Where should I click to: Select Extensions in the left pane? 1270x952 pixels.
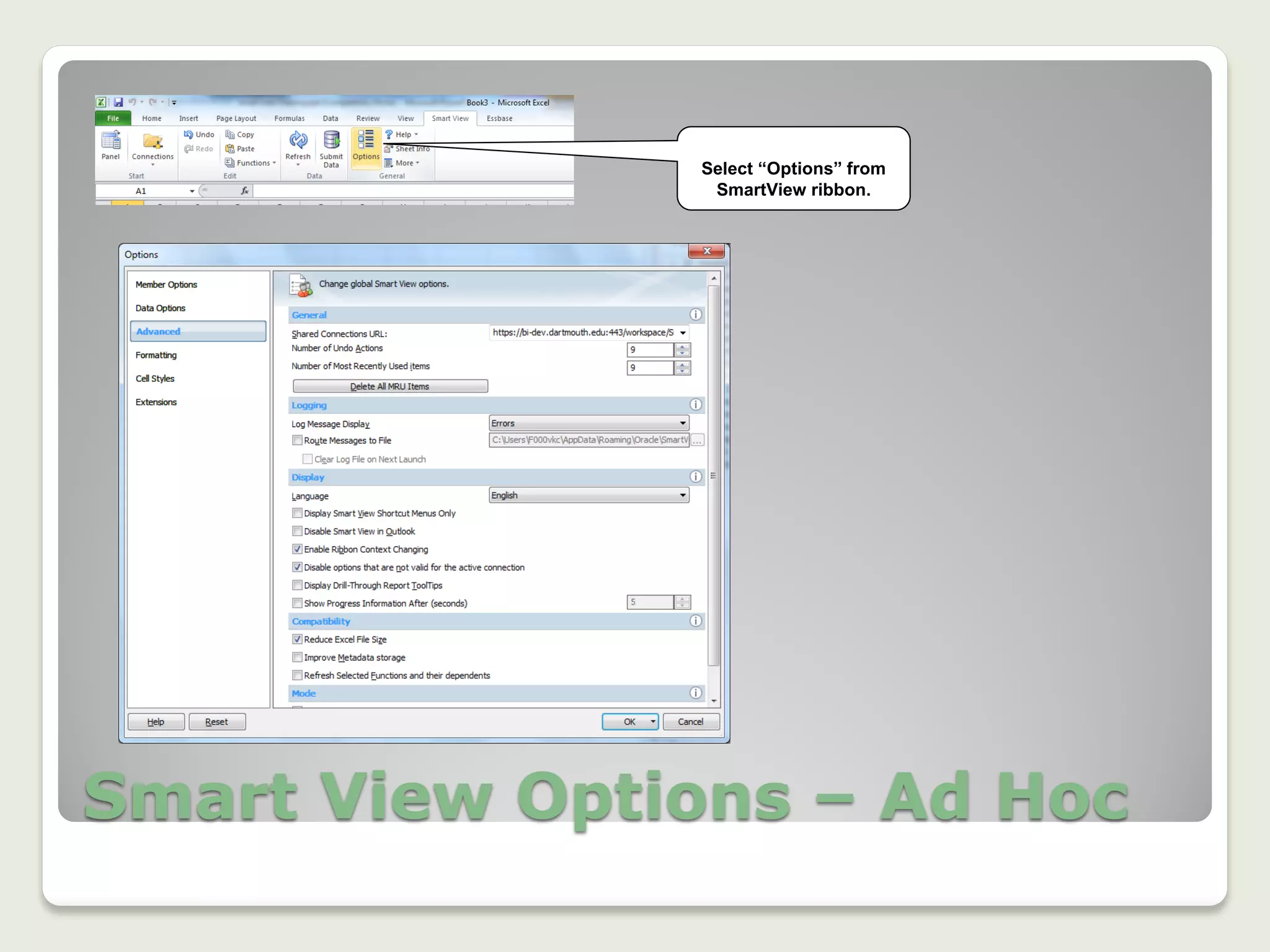click(x=198, y=402)
